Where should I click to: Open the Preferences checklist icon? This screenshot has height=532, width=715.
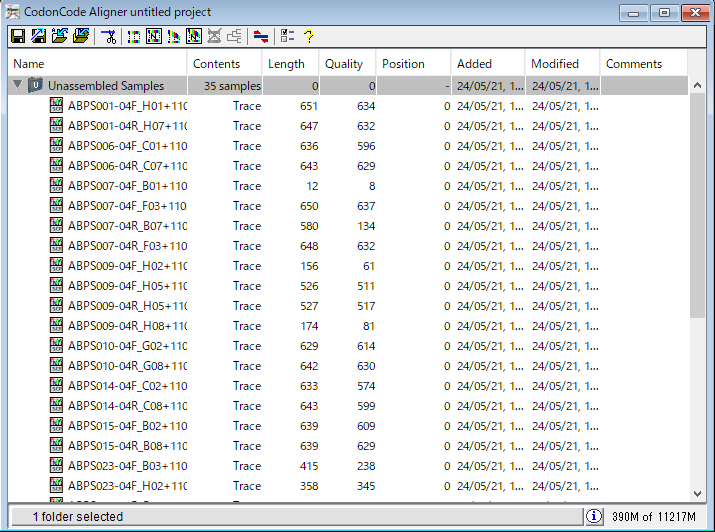click(x=288, y=37)
